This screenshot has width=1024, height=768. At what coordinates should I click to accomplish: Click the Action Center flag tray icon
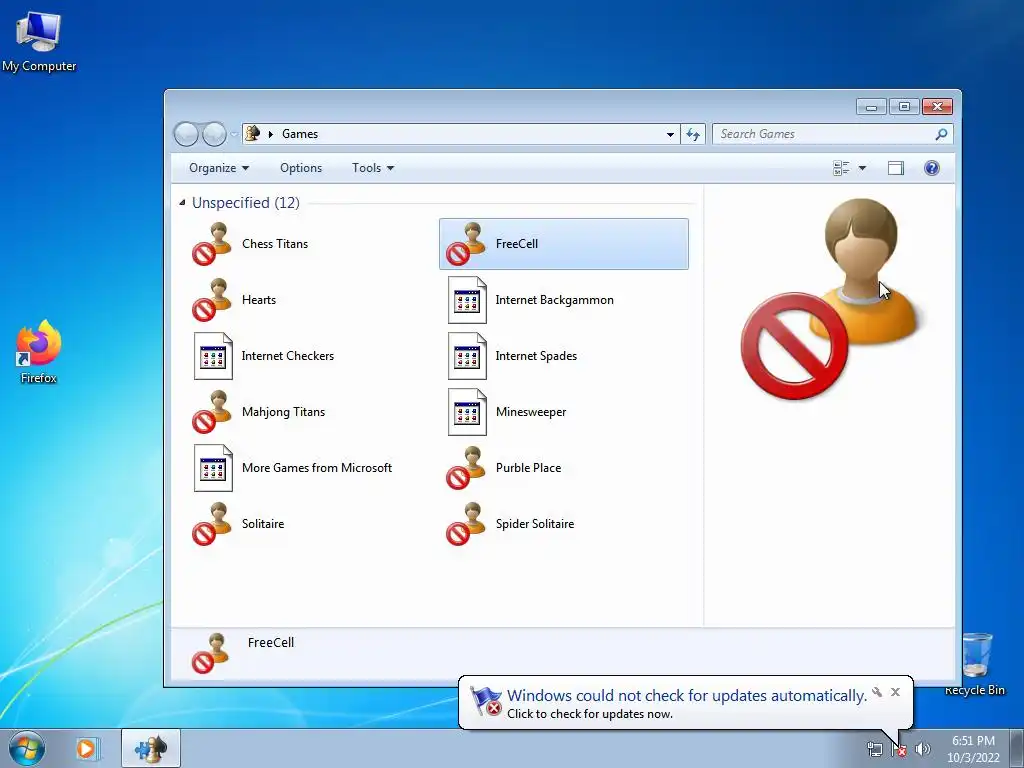pyautogui.click(x=899, y=749)
